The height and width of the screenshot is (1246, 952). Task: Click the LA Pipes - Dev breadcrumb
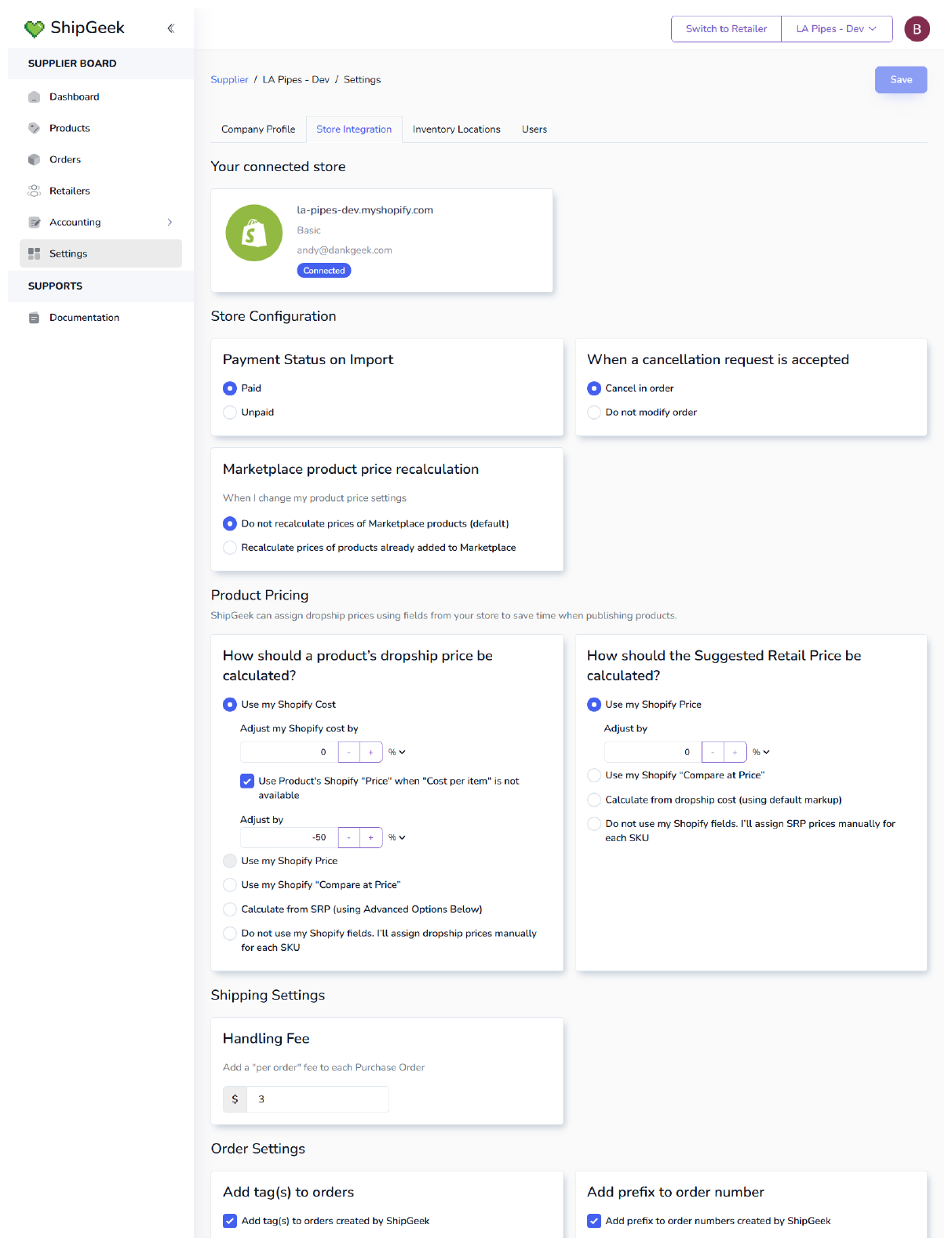pos(296,79)
